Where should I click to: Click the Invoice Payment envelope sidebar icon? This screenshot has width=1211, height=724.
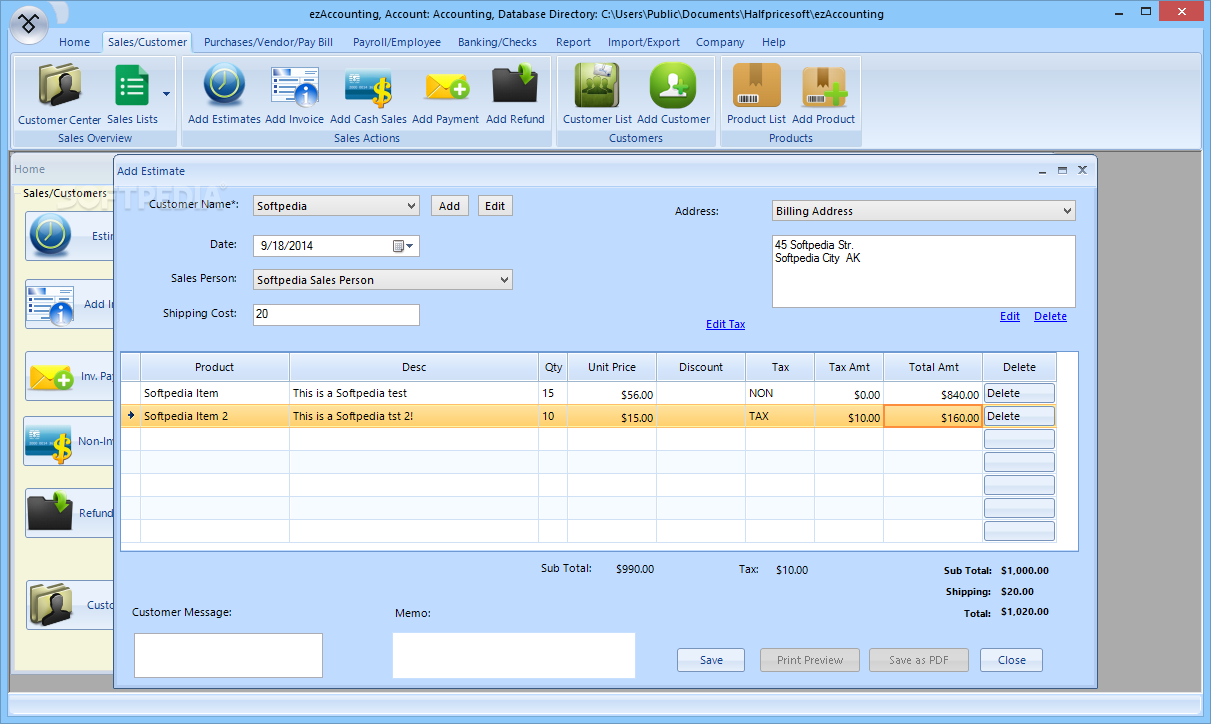(51, 377)
